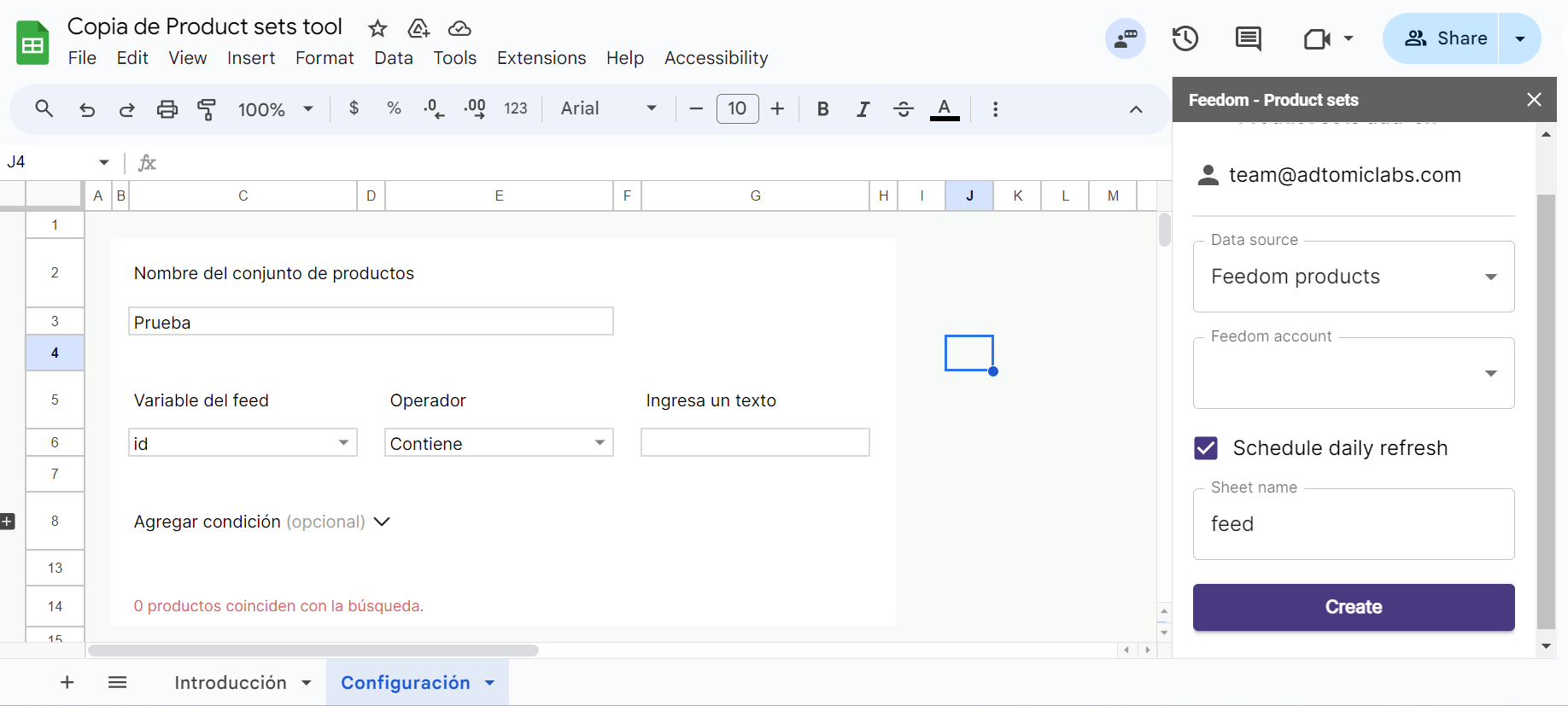1568x706 pixels.
Task: Activate the paint format tool
Action: click(x=207, y=109)
